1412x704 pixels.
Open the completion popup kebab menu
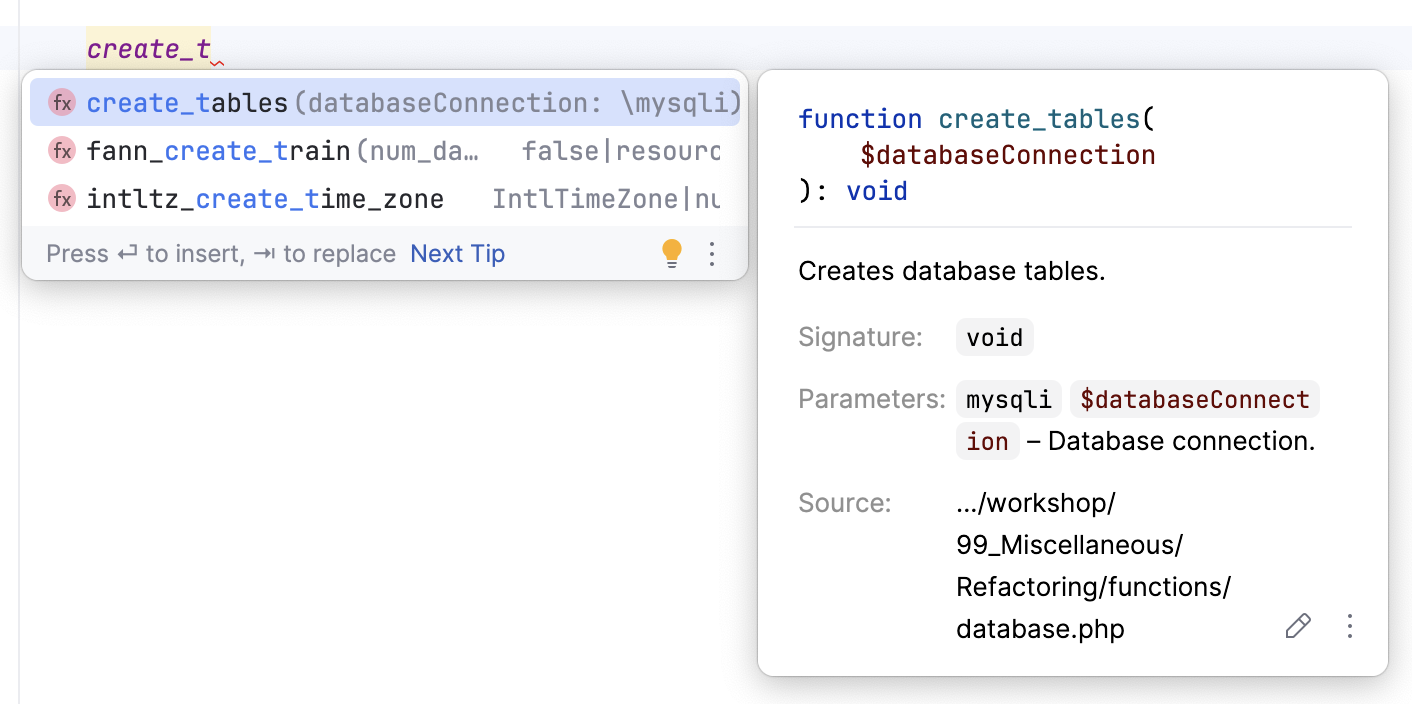711,253
